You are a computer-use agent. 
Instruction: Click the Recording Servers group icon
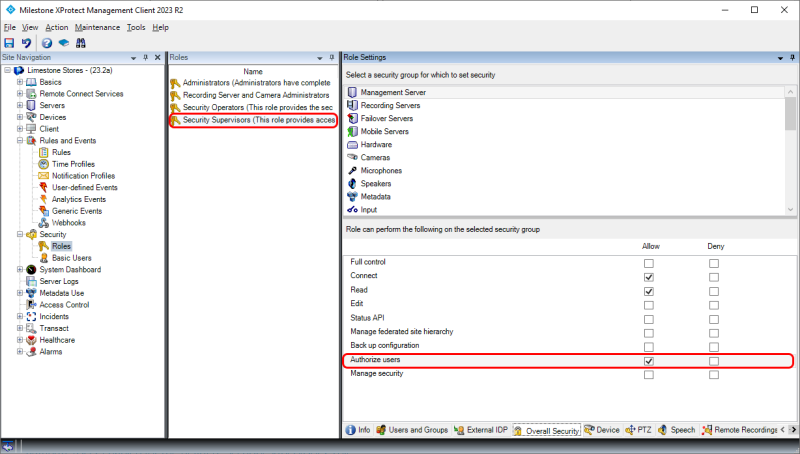[352, 105]
